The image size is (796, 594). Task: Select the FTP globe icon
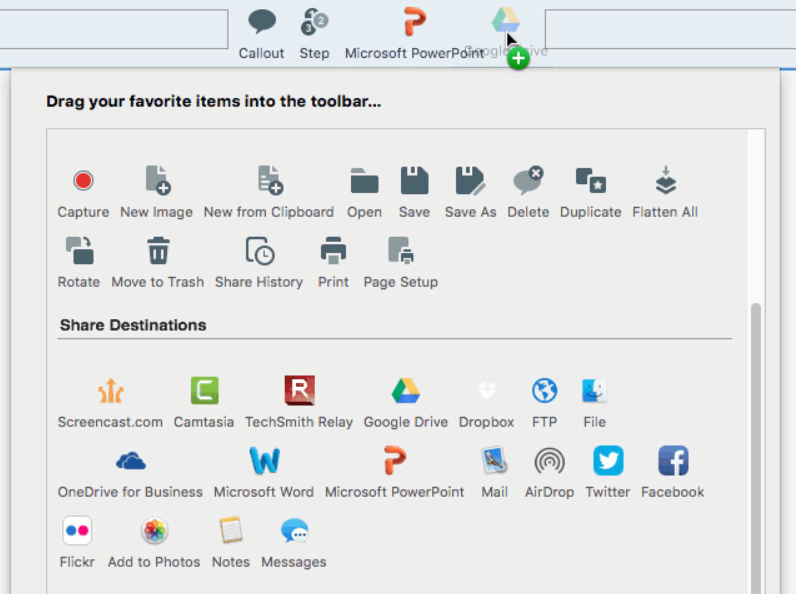click(x=544, y=390)
